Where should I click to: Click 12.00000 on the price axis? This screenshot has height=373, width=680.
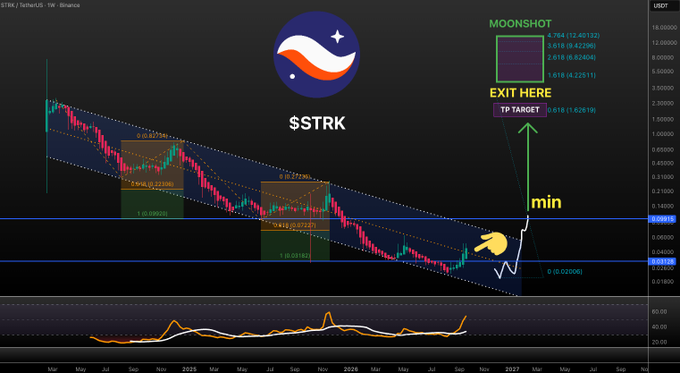[x=664, y=43]
